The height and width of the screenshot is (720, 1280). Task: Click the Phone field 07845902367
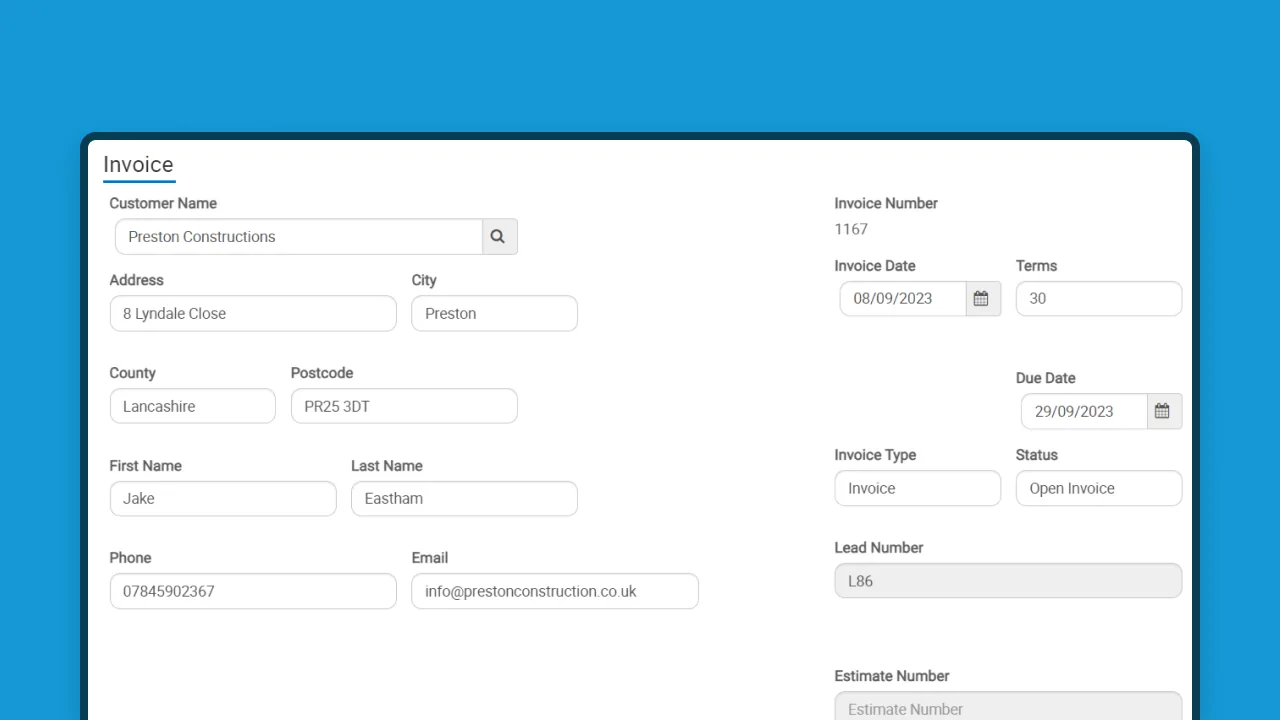click(x=253, y=591)
